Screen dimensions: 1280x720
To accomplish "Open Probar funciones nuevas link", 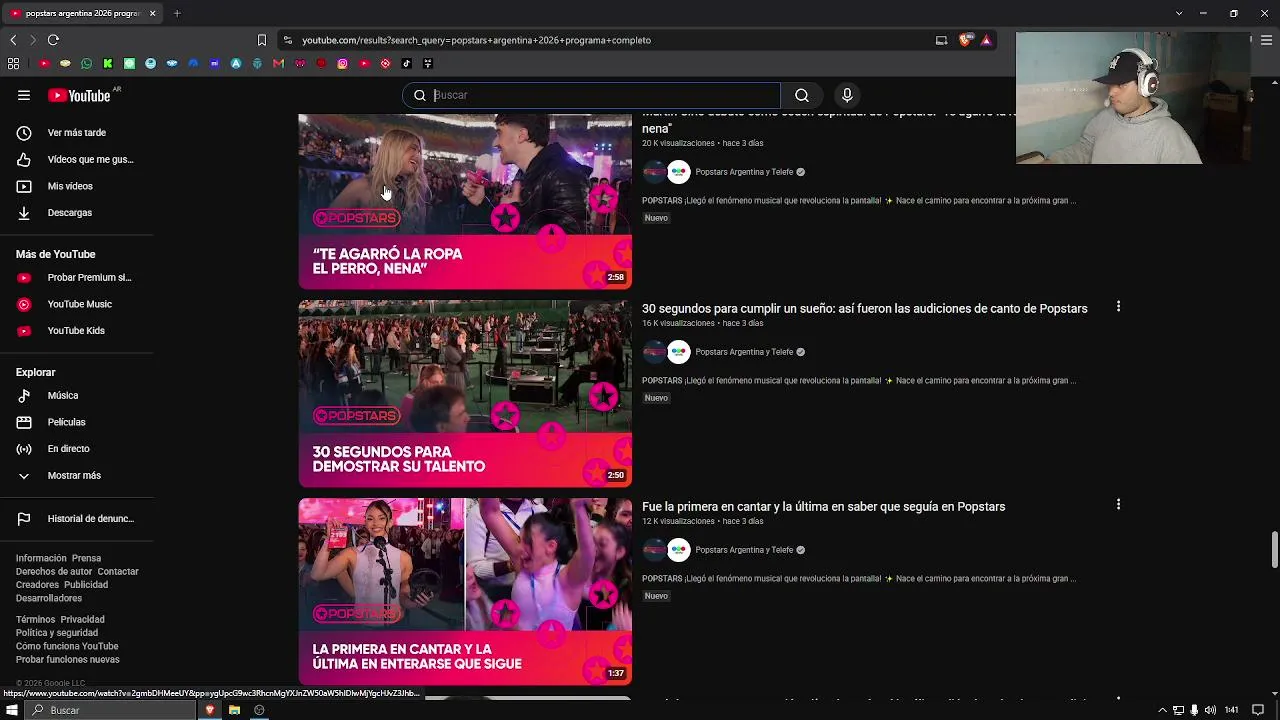I will click(x=68, y=660).
